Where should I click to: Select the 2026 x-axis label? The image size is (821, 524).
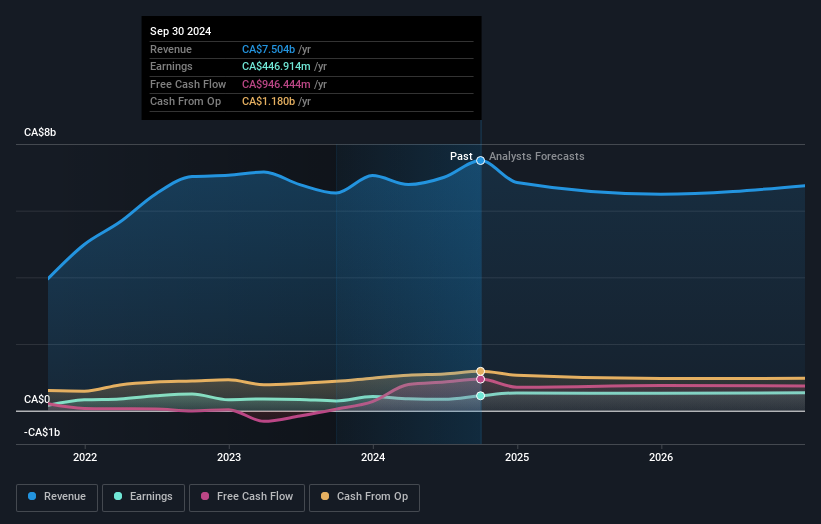click(x=661, y=457)
